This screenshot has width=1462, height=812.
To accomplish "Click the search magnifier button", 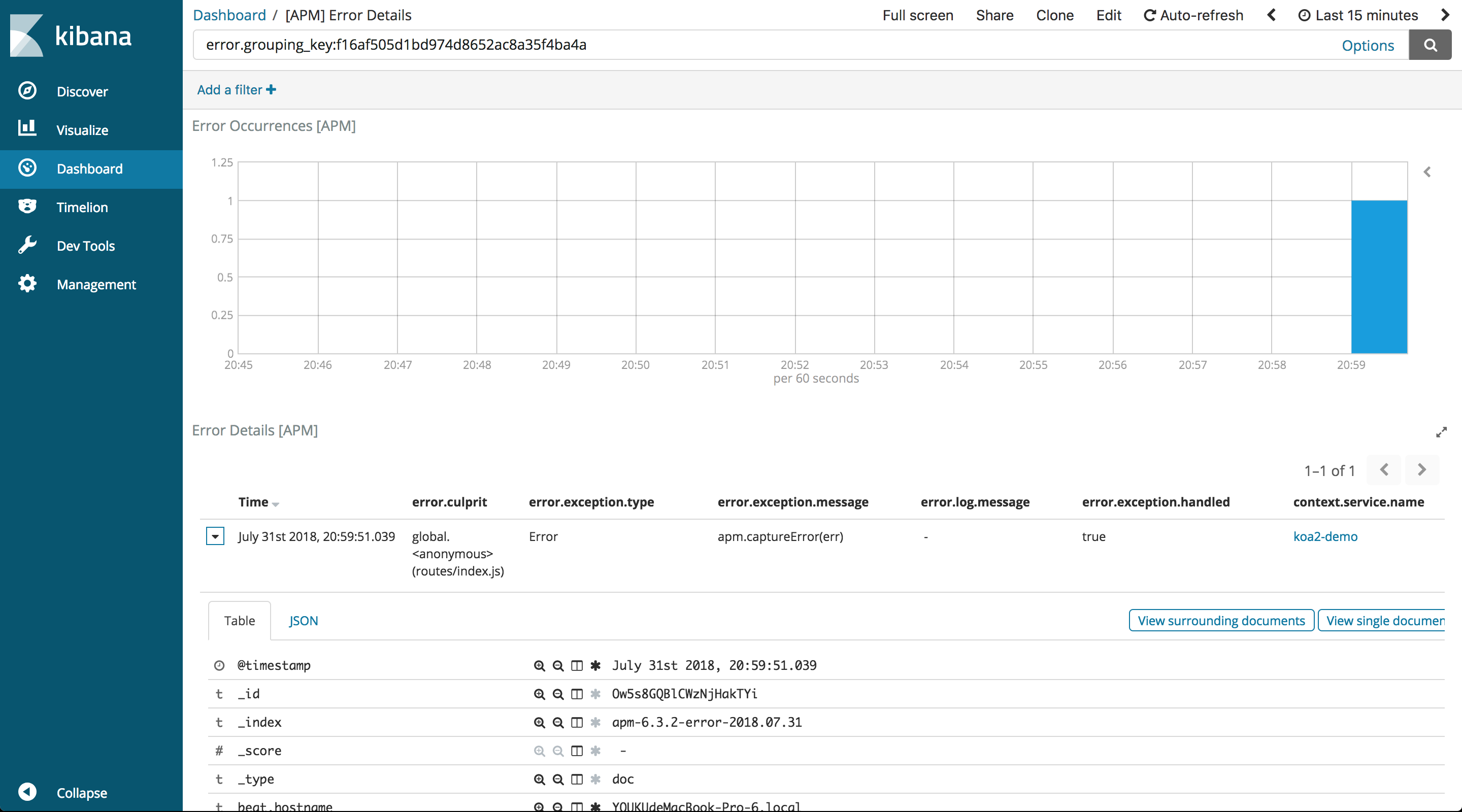I will pyautogui.click(x=1430, y=45).
